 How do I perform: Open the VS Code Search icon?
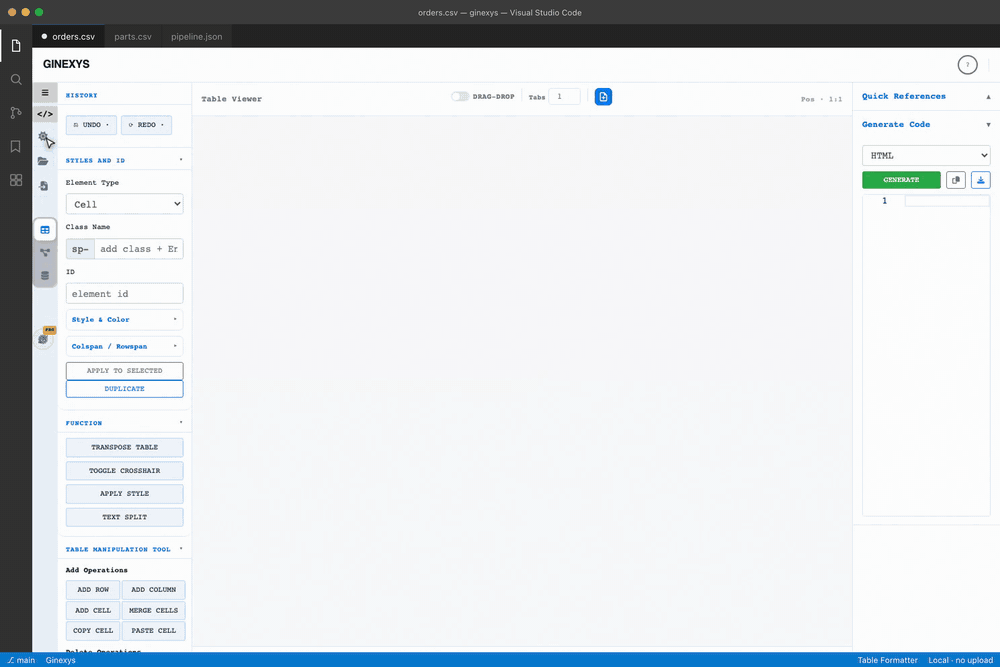[x=16, y=80]
